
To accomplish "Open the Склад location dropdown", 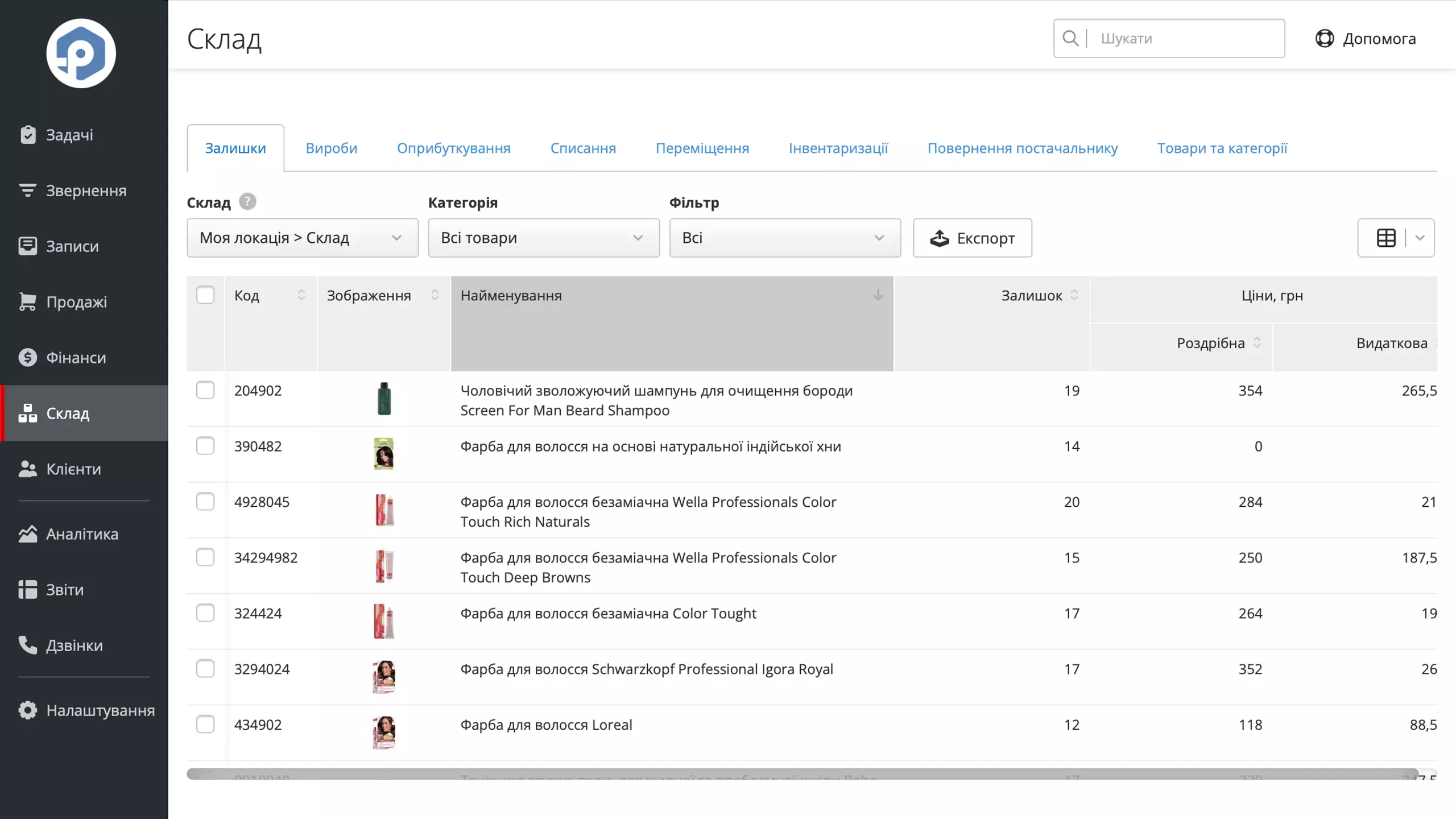I will click(x=303, y=238).
